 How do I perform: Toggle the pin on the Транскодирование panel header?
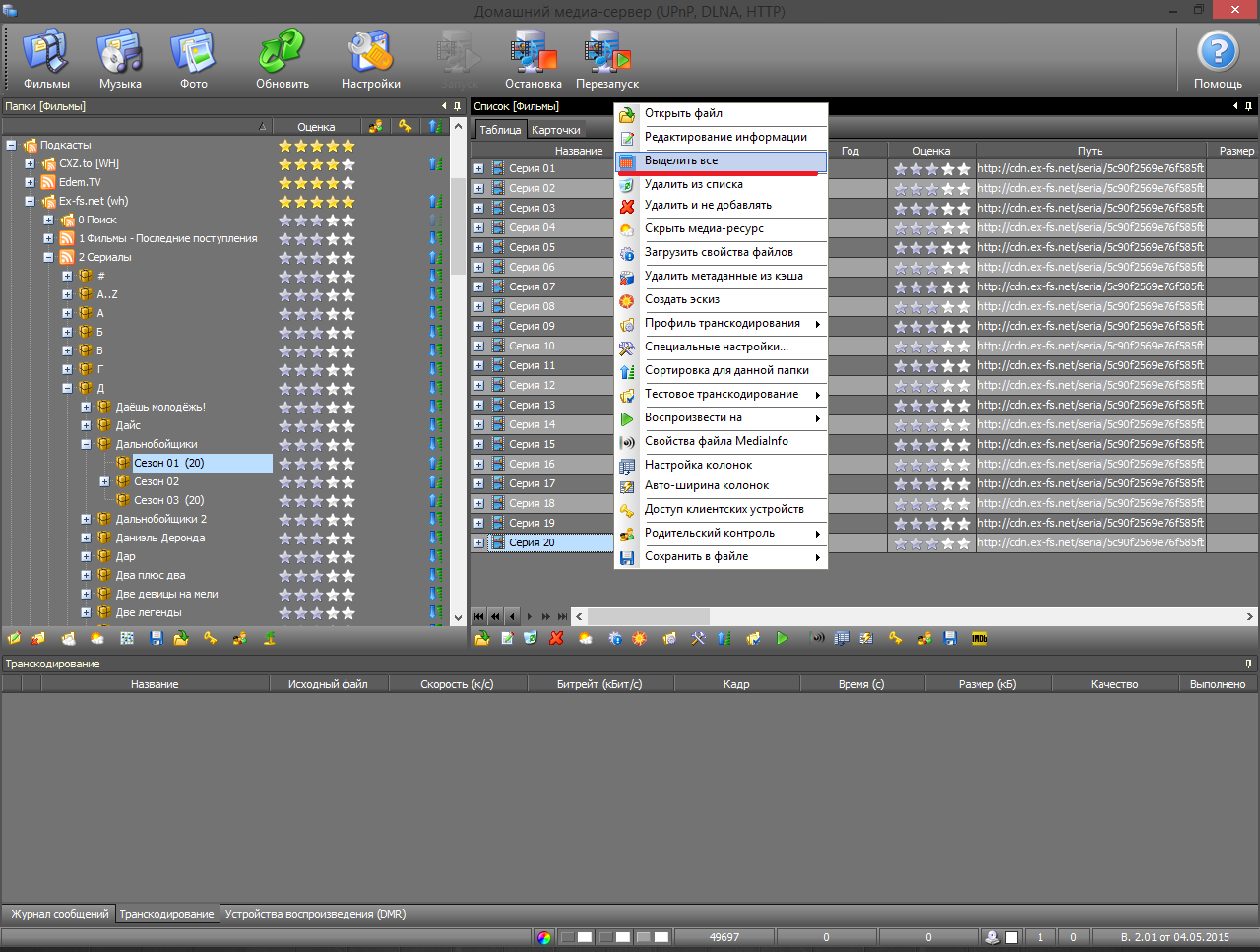[x=1248, y=664]
